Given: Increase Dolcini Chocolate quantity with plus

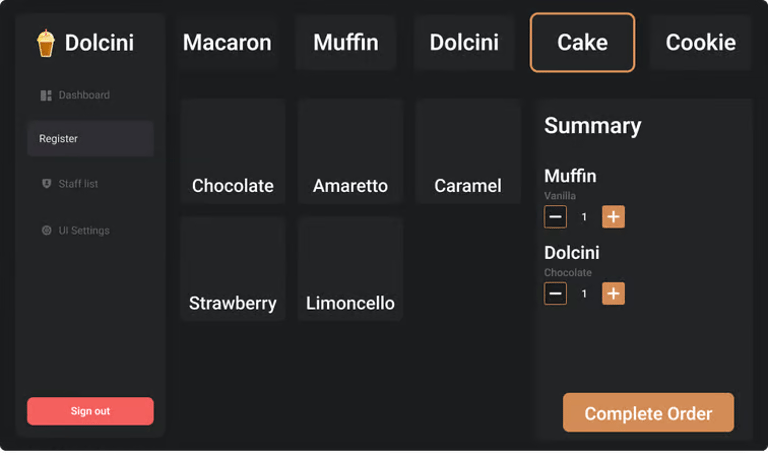Looking at the screenshot, I should 613,293.
